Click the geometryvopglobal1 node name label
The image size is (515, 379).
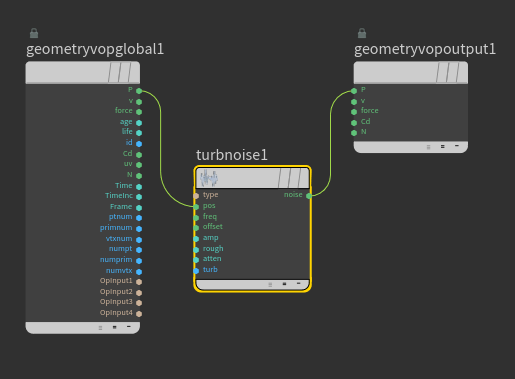pos(95,49)
